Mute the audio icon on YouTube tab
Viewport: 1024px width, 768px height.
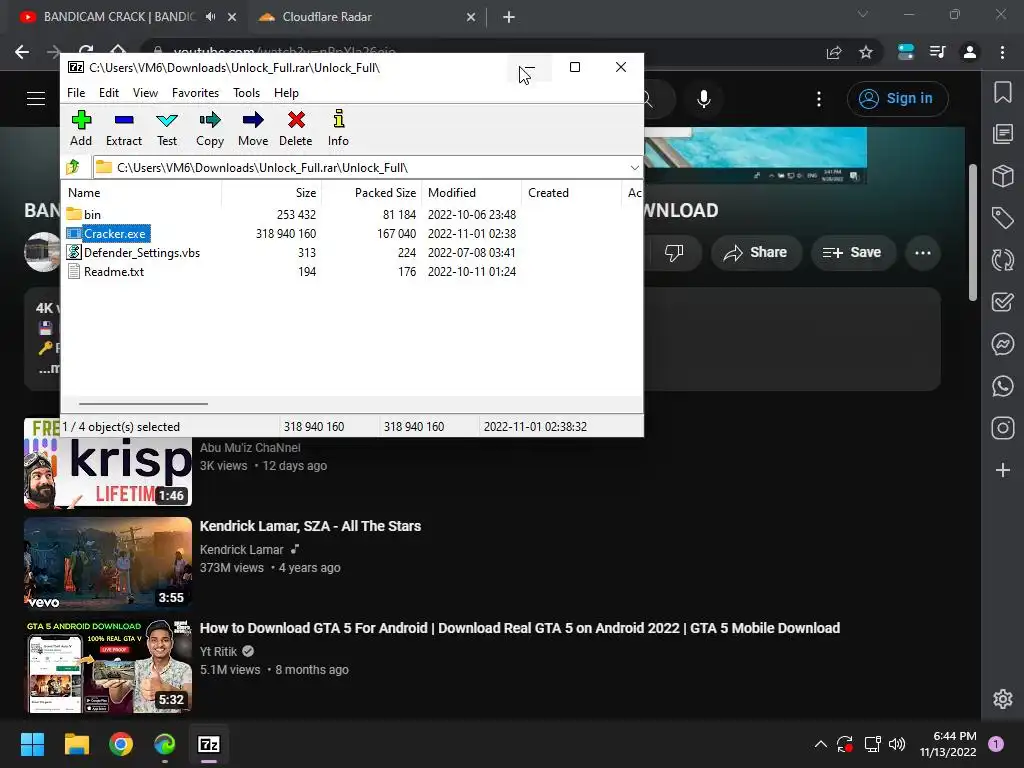tap(210, 17)
